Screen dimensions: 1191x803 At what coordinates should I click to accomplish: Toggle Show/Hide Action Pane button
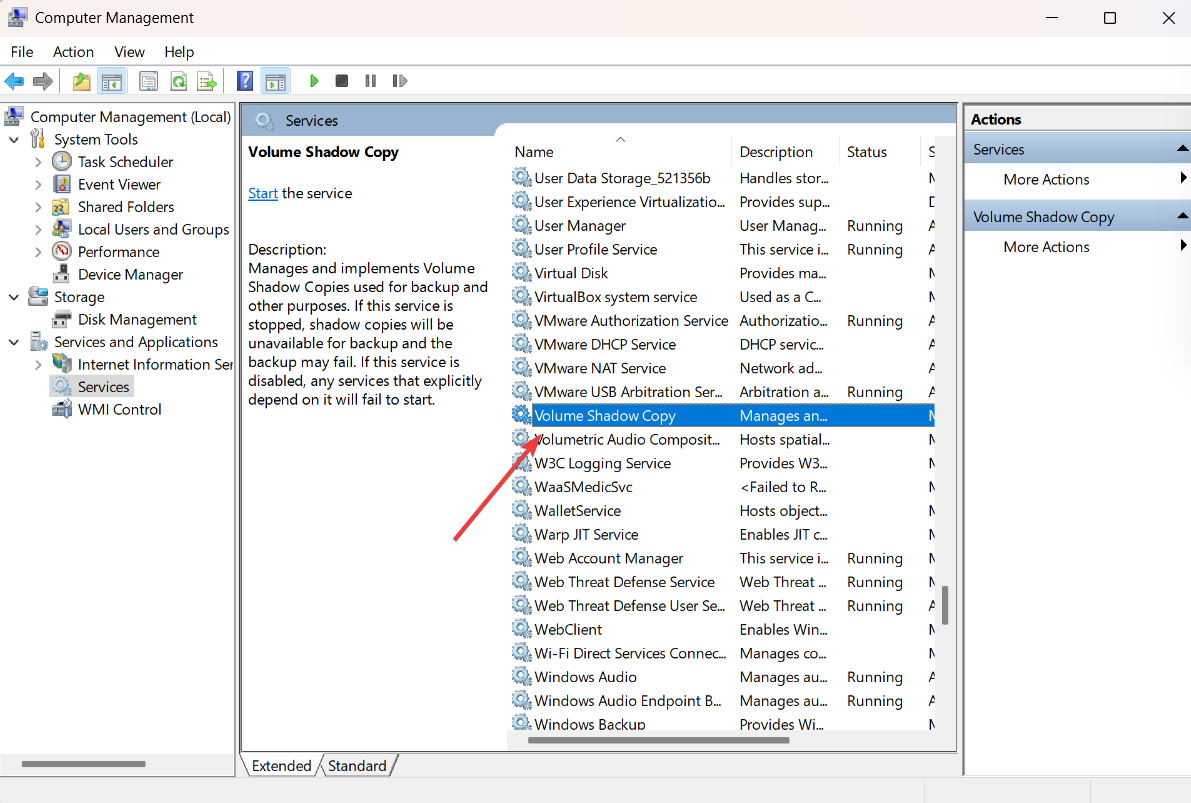(275, 81)
